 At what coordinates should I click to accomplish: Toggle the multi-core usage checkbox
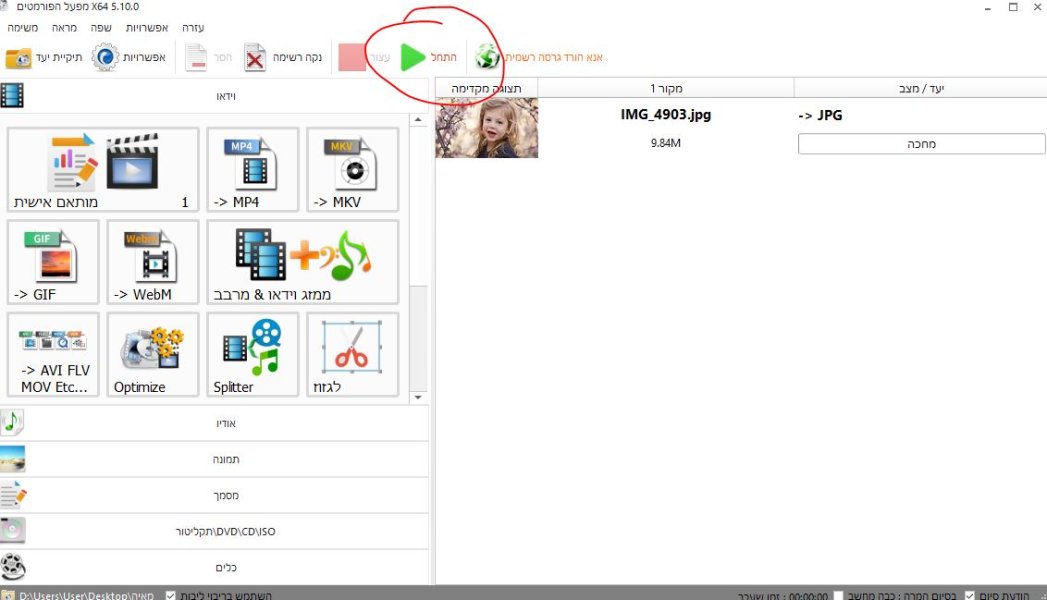pos(171,595)
